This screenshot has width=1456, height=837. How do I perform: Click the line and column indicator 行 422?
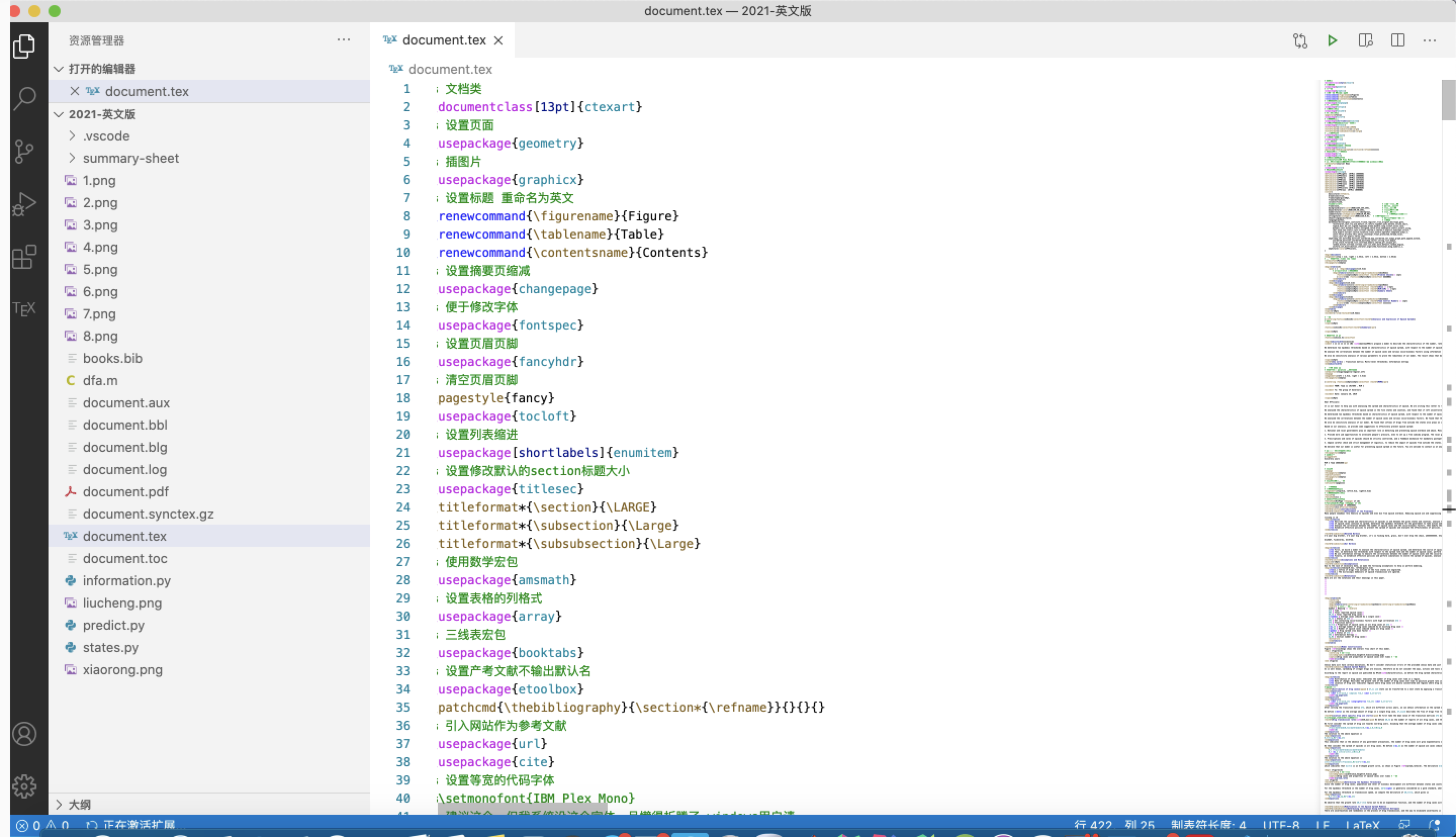(1114, 825)
